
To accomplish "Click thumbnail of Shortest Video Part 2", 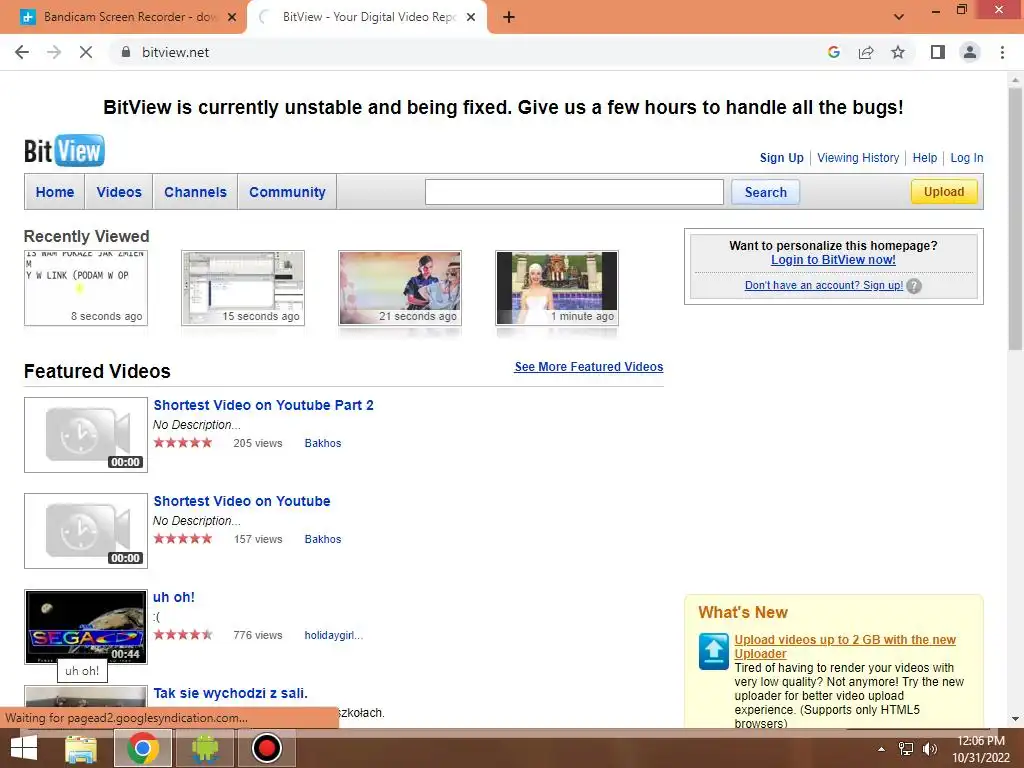I will pyautogui.click(x=86, y=435).
